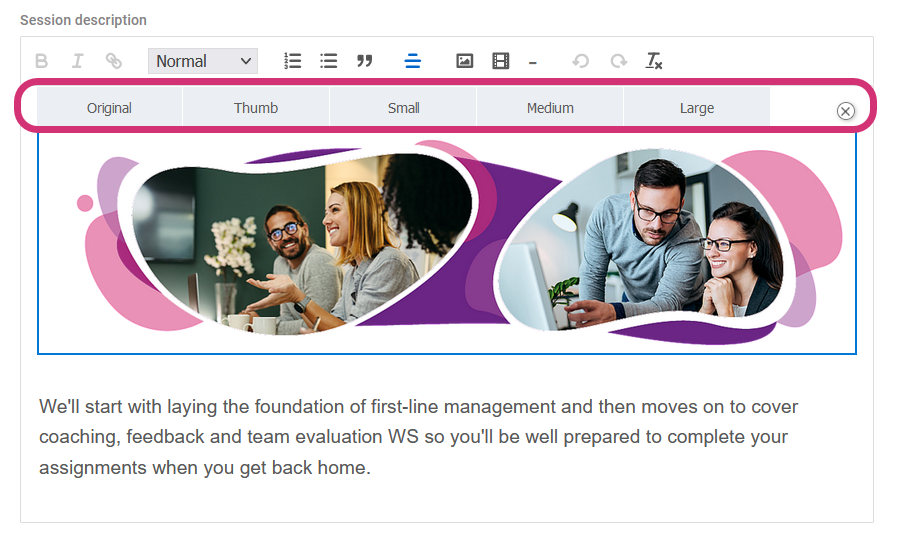This screenshot has height=540, width=900.
Task: Close the image size options bar
Action: click(845, 111)
